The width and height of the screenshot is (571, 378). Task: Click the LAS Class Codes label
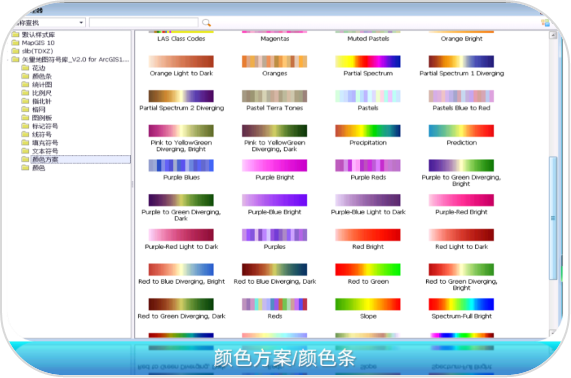coord(181,39)
